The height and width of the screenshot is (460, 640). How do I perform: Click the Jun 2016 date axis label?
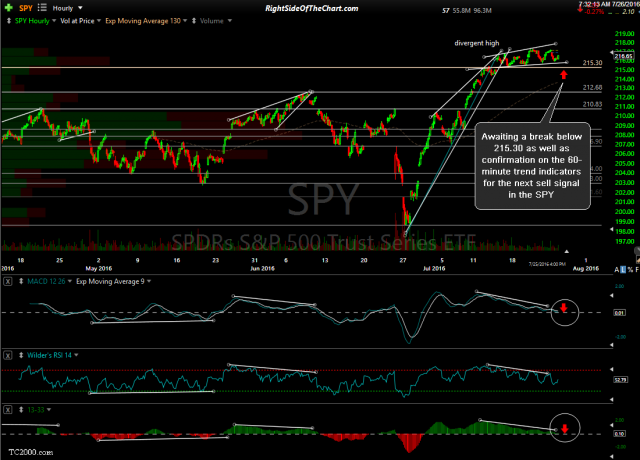coord(262,268)
